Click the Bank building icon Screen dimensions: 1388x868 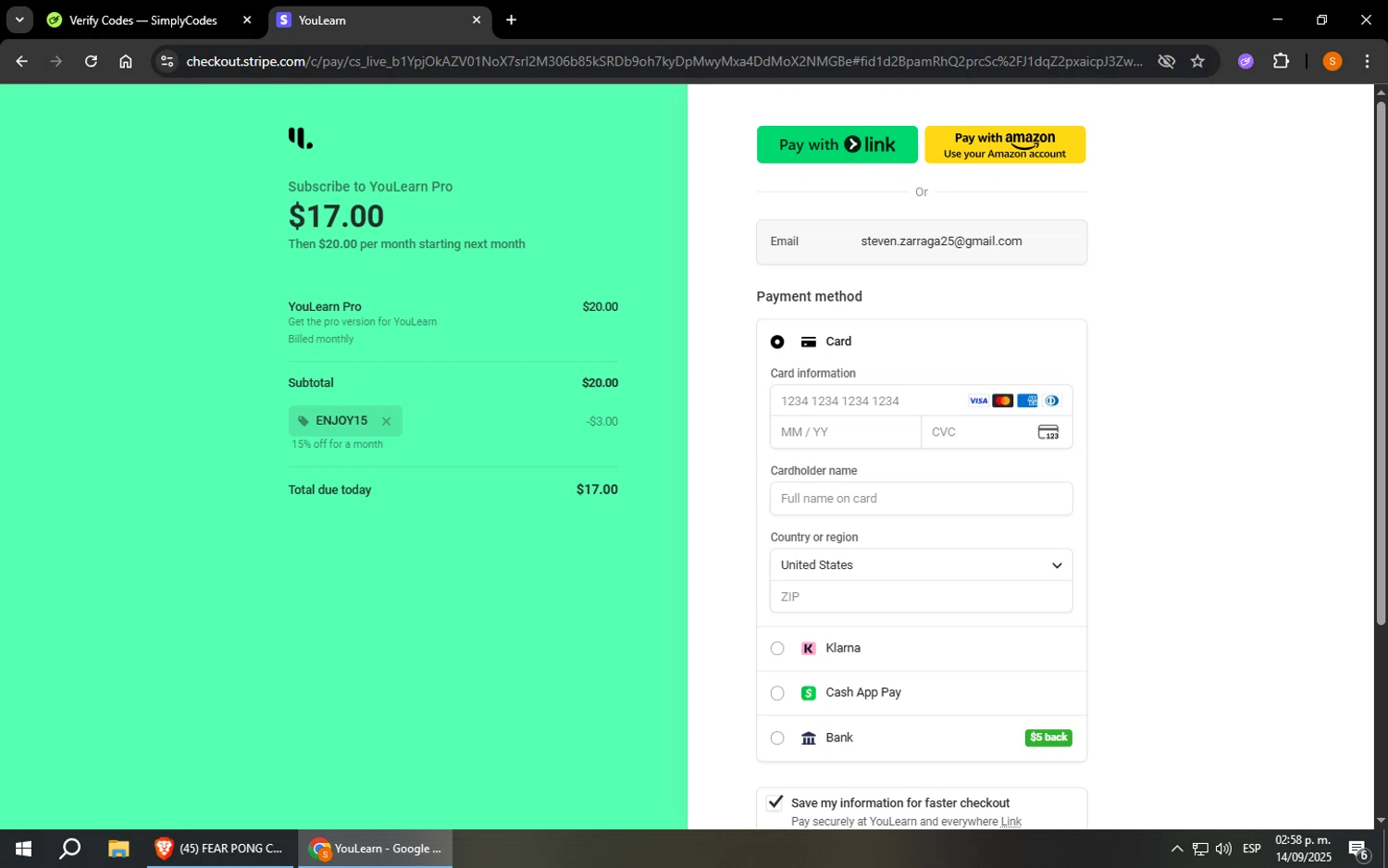coord(808,738)
